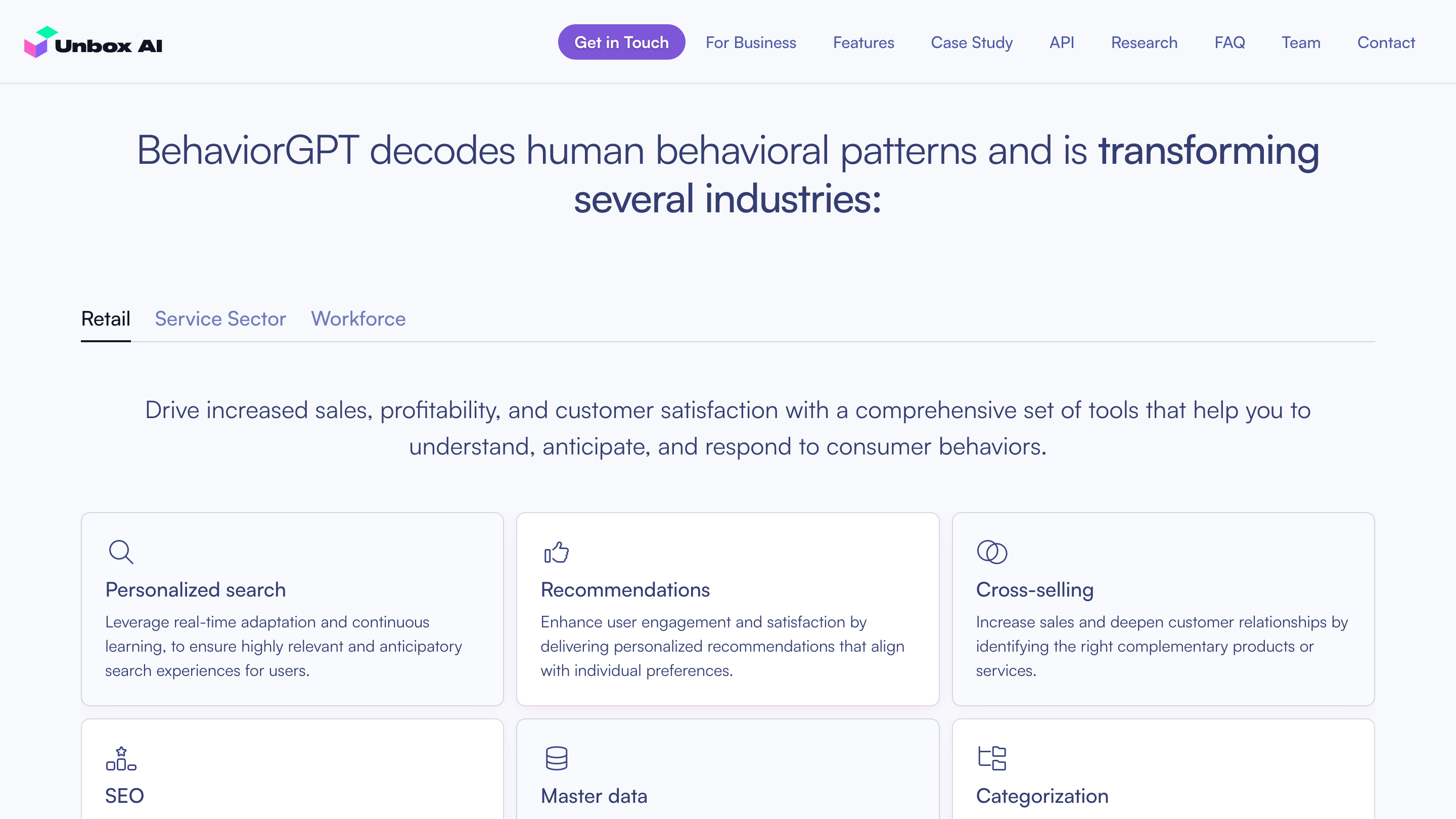1456x819 pixels.
Task: Select the API navigation link
Action: point(1061,42)
